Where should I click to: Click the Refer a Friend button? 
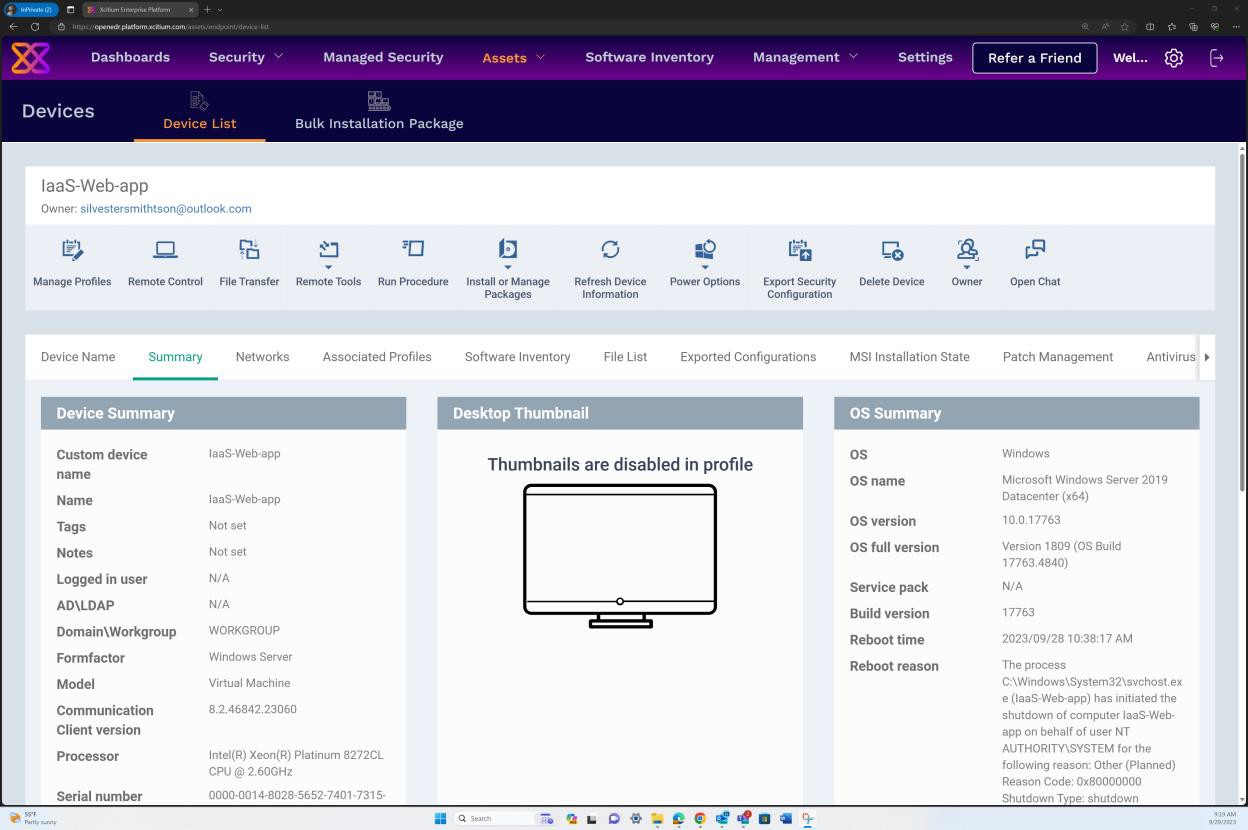tap(1034, 58)
